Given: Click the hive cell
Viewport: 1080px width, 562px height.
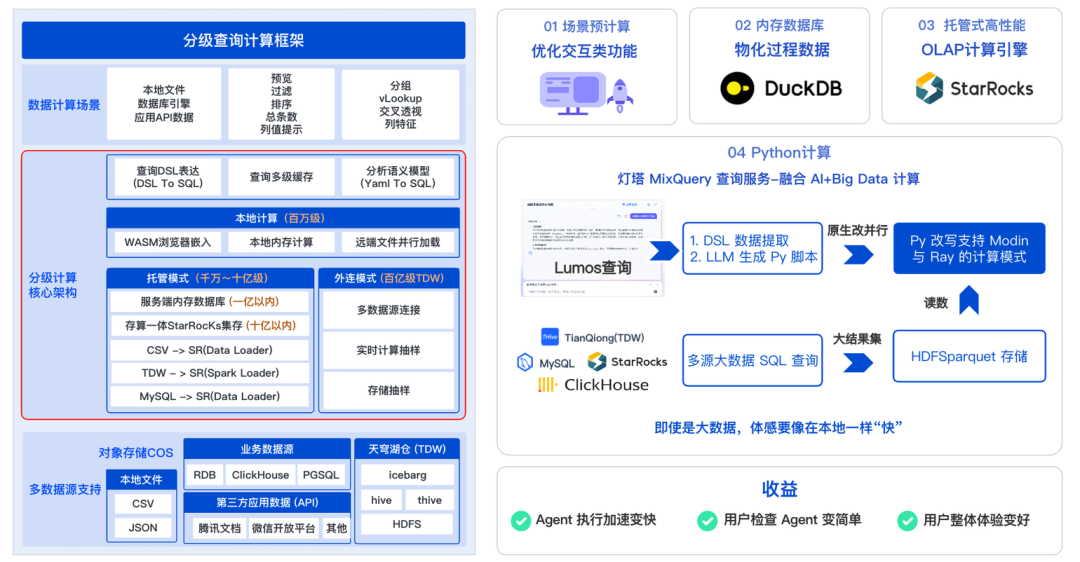Looking at the screenshot, I should click(x=381, y=500).
